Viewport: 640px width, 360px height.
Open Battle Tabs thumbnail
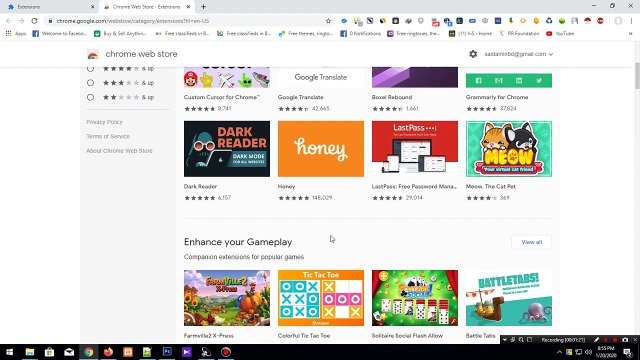509,298
